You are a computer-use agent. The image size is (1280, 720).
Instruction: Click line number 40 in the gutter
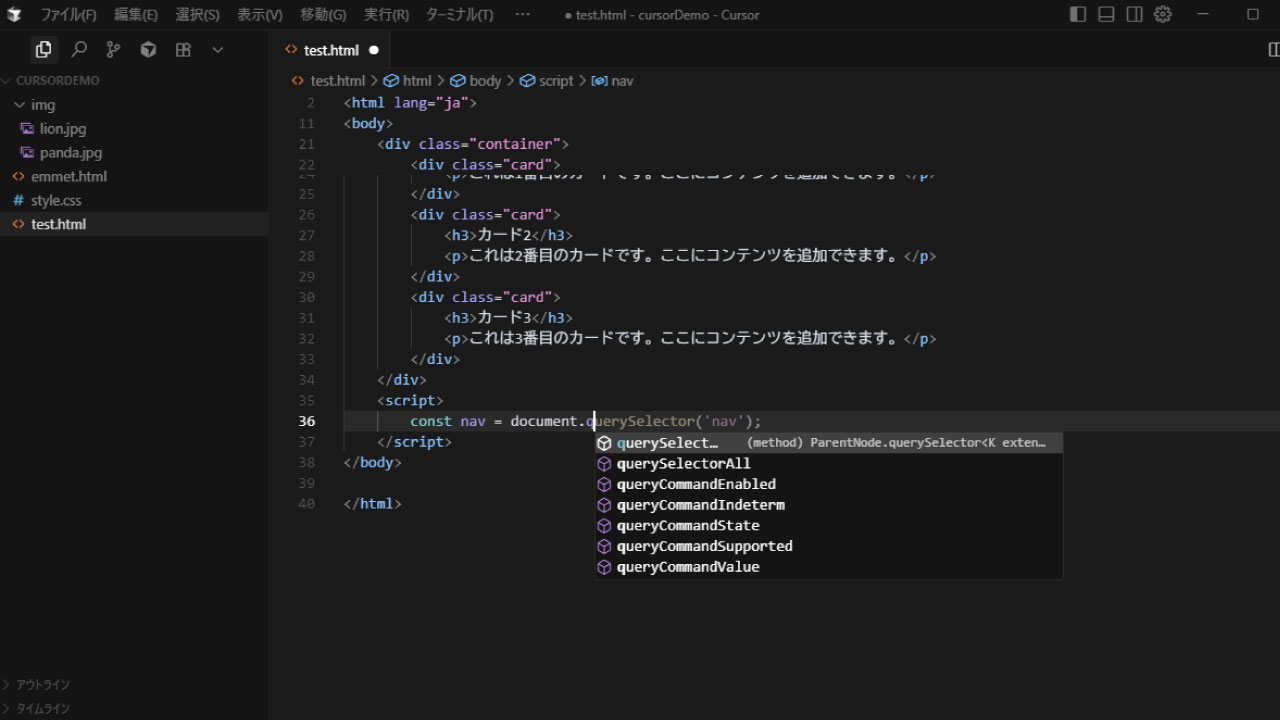pyautogui.click(x=306, y=504)
